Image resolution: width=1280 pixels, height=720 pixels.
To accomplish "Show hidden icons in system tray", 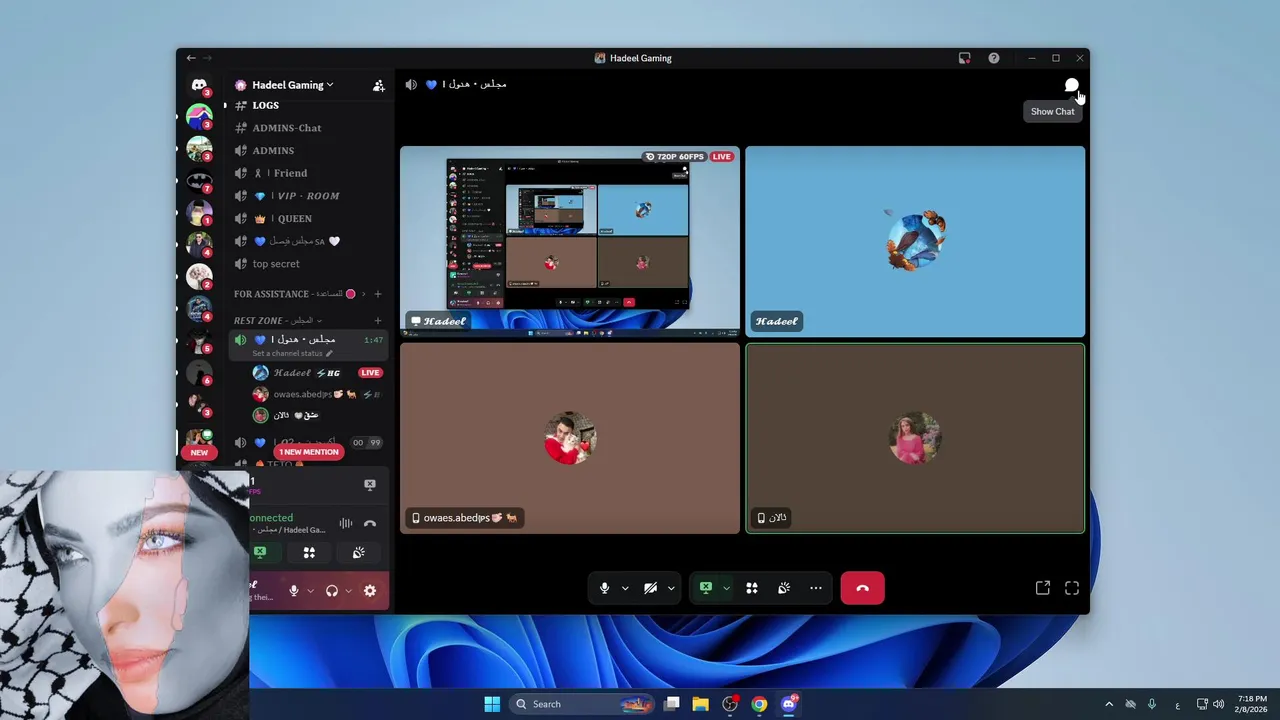I will [1108, 704].
